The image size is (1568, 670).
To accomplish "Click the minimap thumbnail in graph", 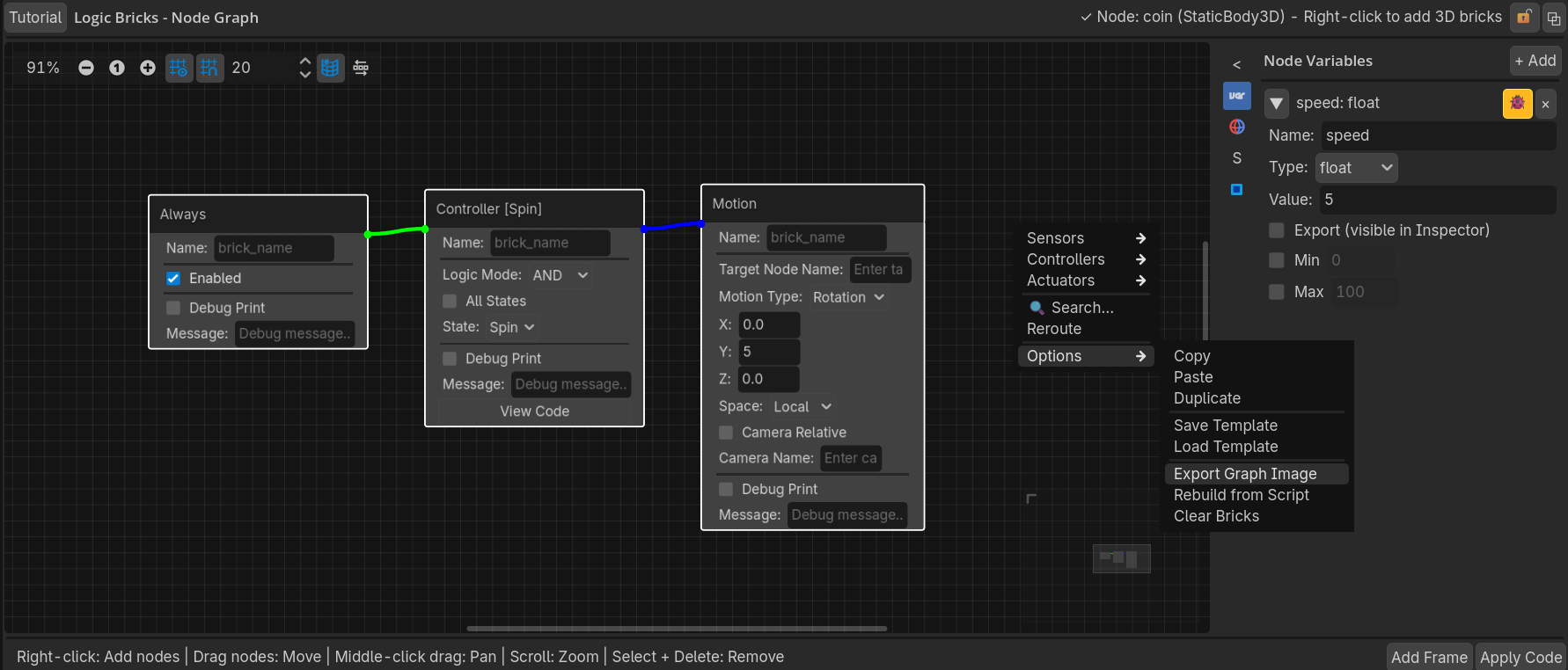I will click(x=1122, y=558).
